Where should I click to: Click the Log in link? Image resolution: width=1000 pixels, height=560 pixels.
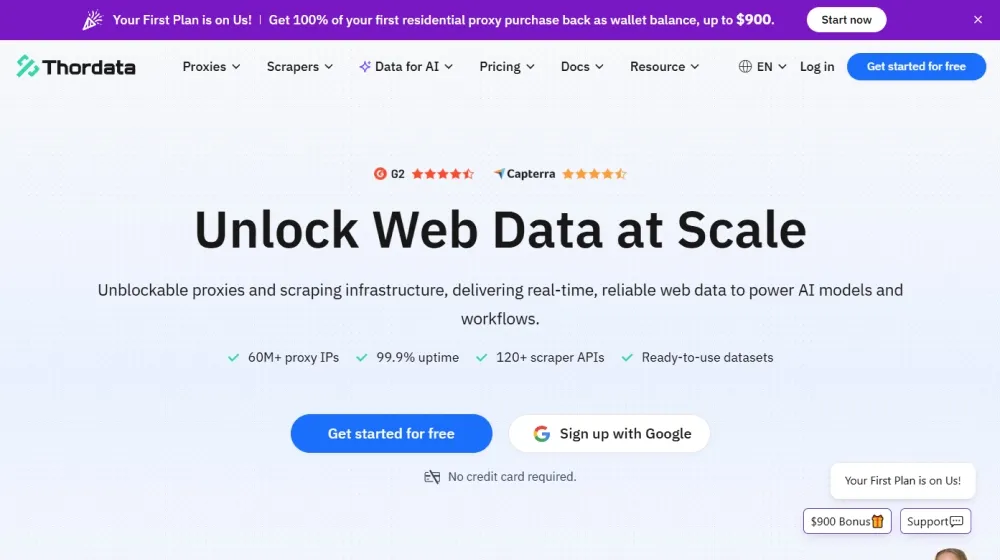point(817,67)
